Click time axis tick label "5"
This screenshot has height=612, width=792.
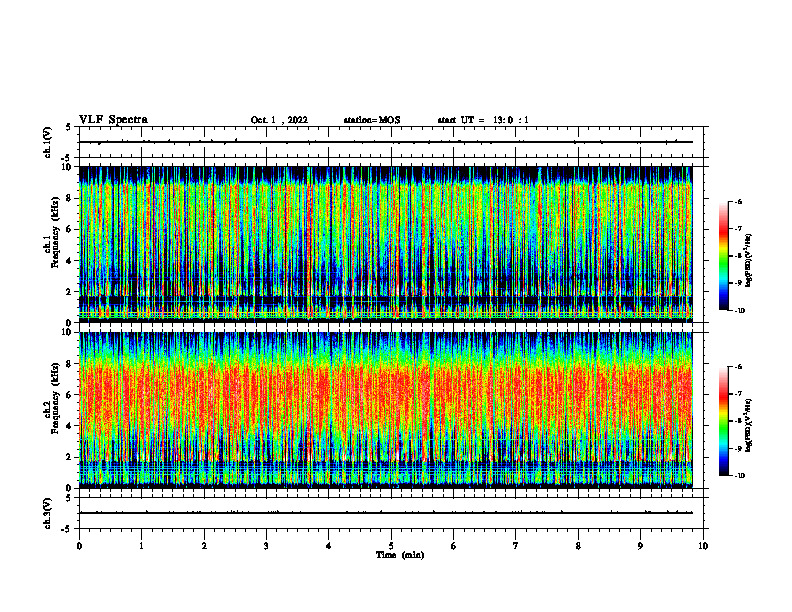click(x=391, y=546)
